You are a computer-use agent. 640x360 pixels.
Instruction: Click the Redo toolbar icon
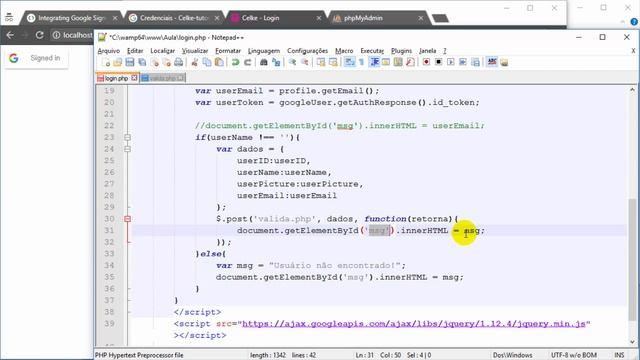[247, 62]
